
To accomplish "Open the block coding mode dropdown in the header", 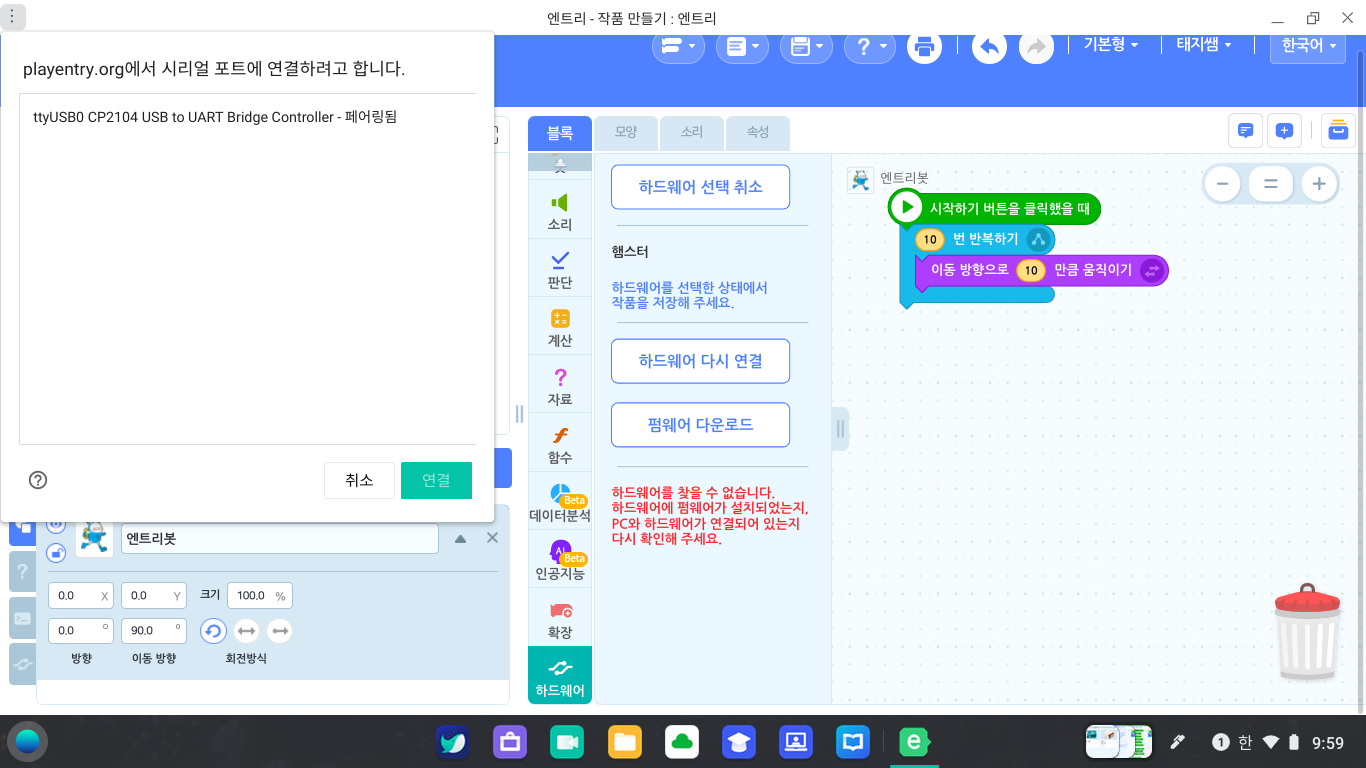I will coord(680,46).
